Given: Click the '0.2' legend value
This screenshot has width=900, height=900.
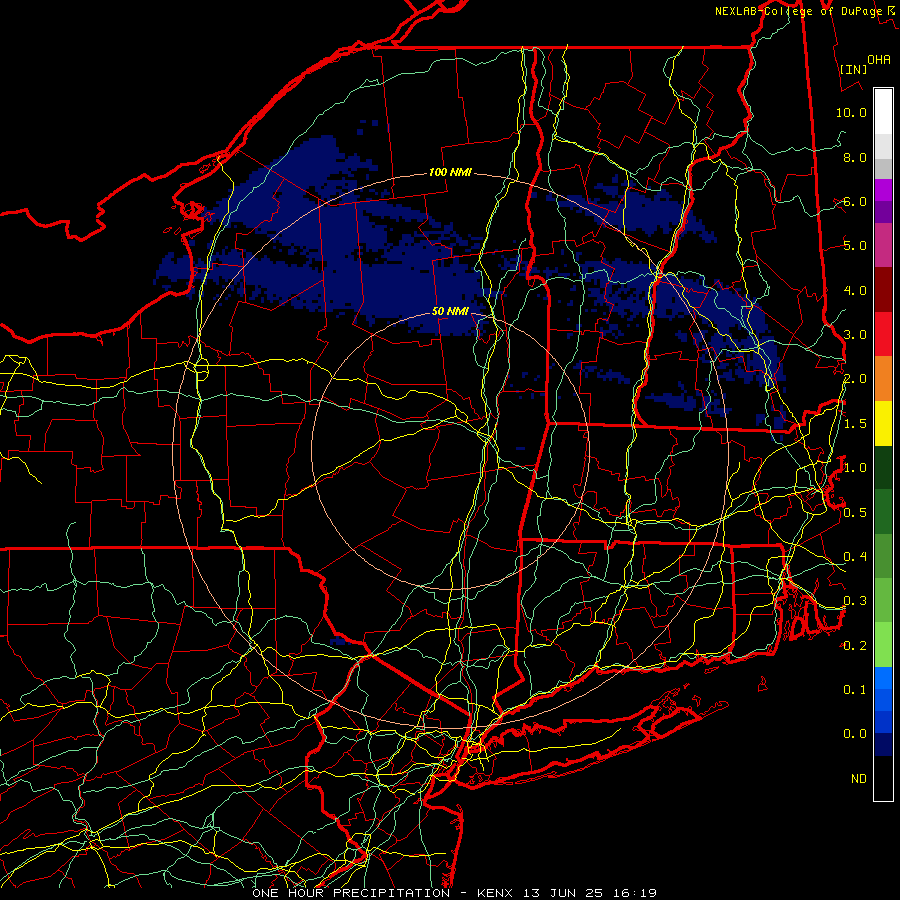Looking at the screenshot, I should 855,646.
